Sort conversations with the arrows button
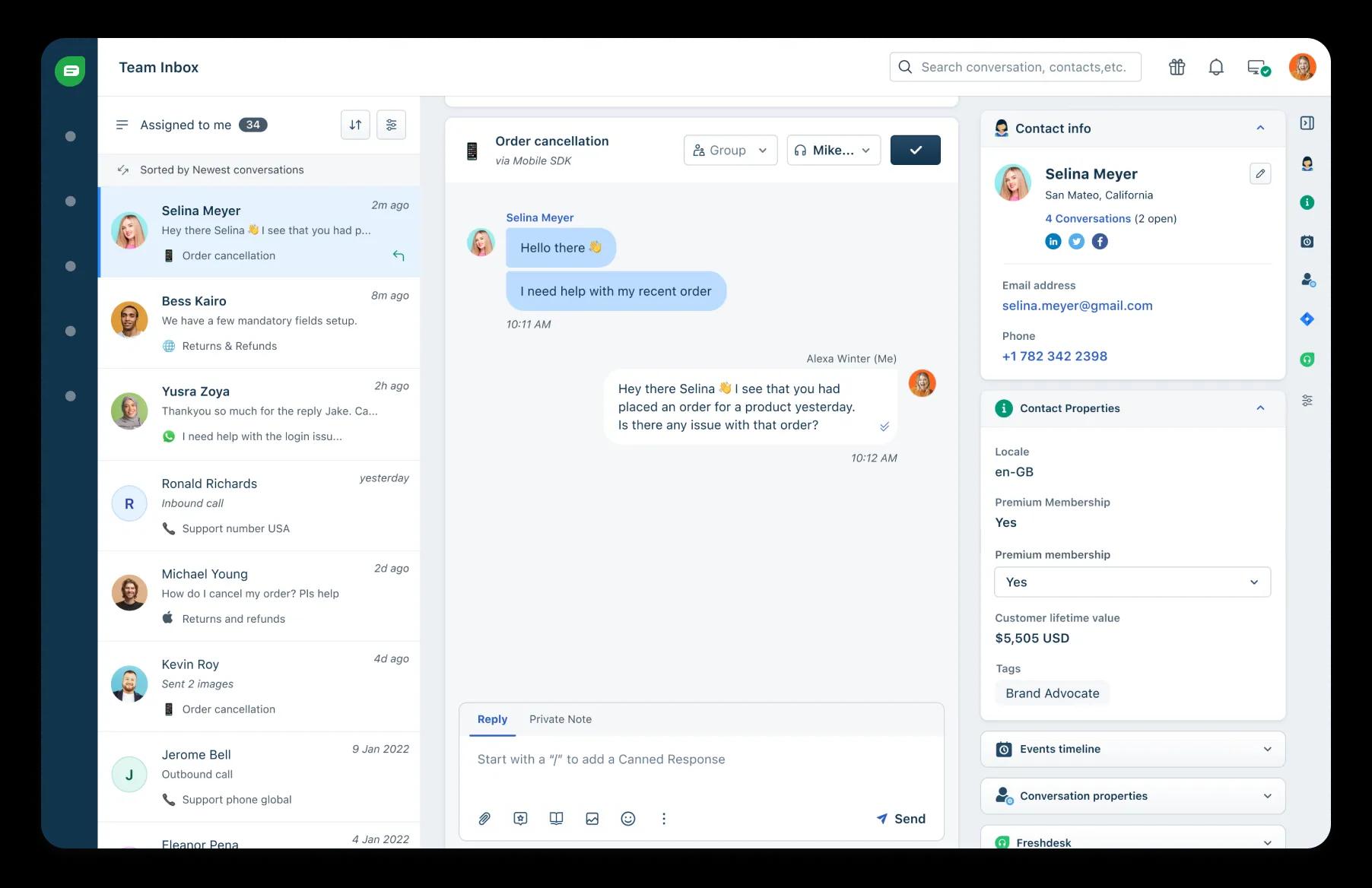This screenshot has height=888, width=1372. tap(355, 125)
